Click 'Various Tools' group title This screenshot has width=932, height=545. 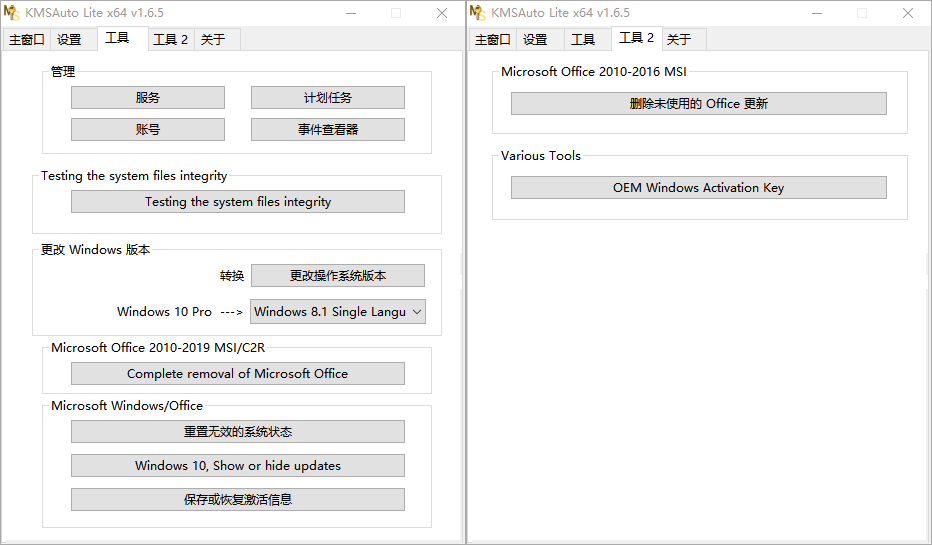tap(541, 156)
